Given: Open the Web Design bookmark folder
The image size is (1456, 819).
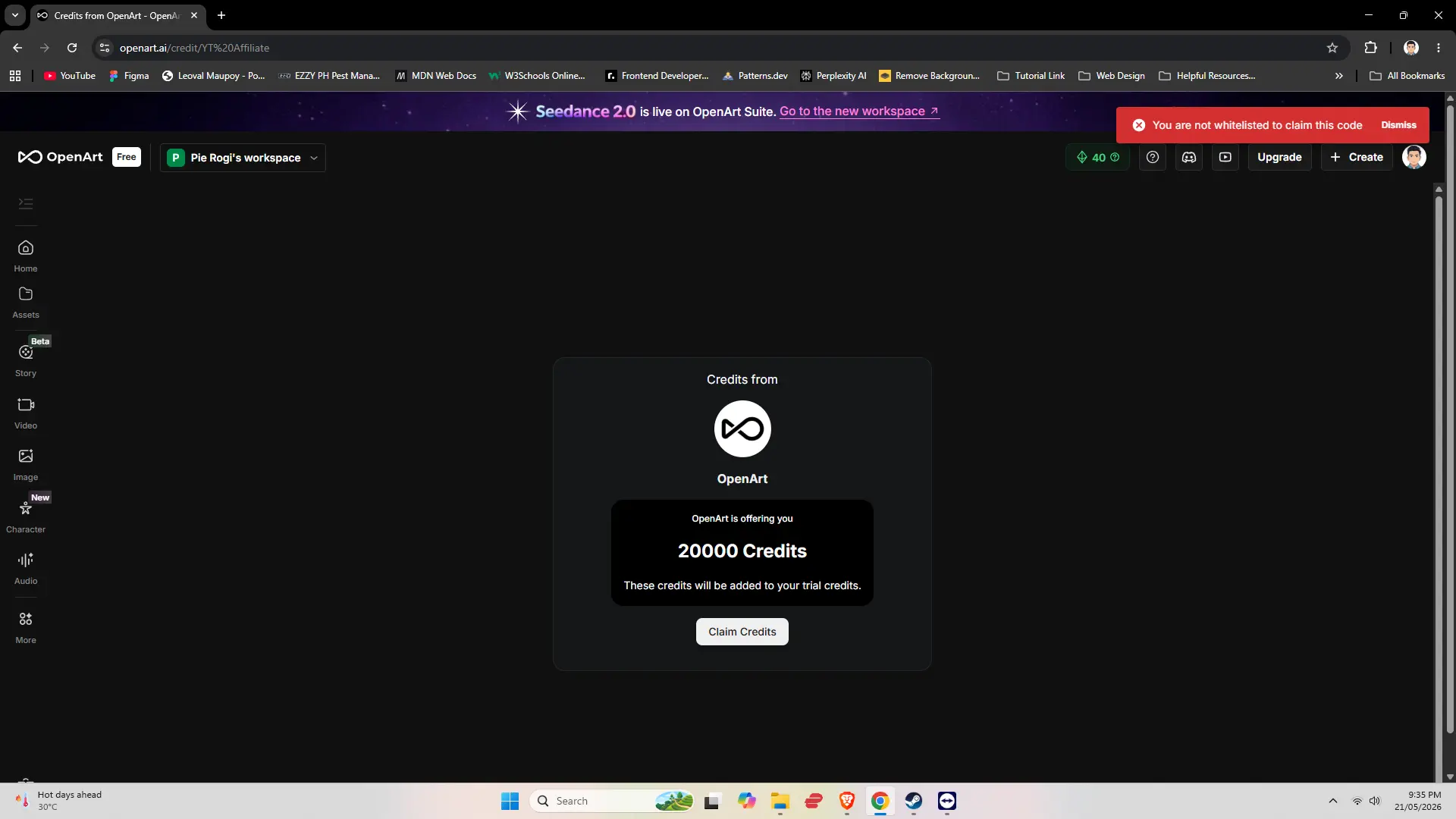Looking at the screenshot, I should [x=1112, y=76].
